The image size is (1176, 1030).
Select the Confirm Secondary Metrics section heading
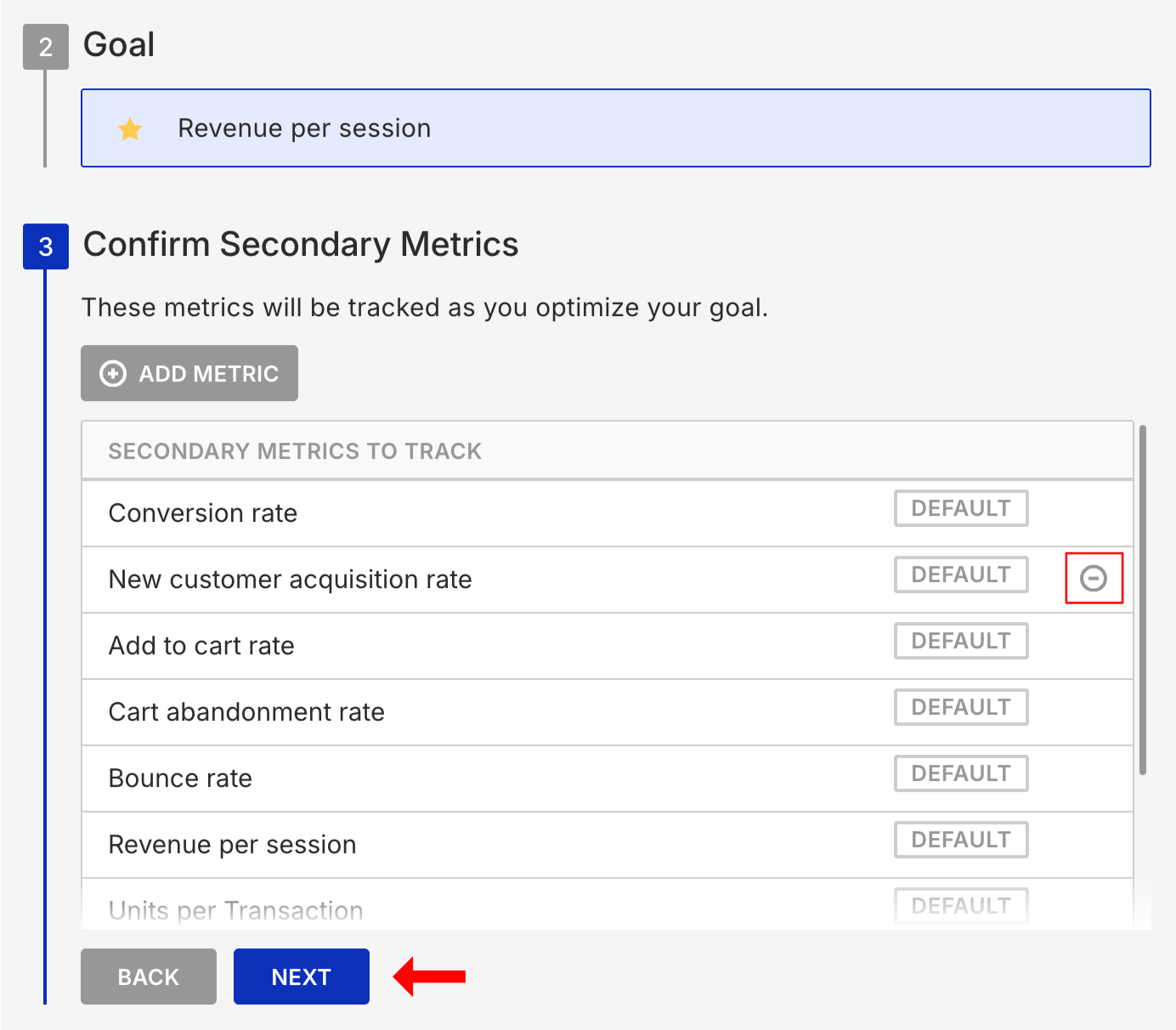301,245
